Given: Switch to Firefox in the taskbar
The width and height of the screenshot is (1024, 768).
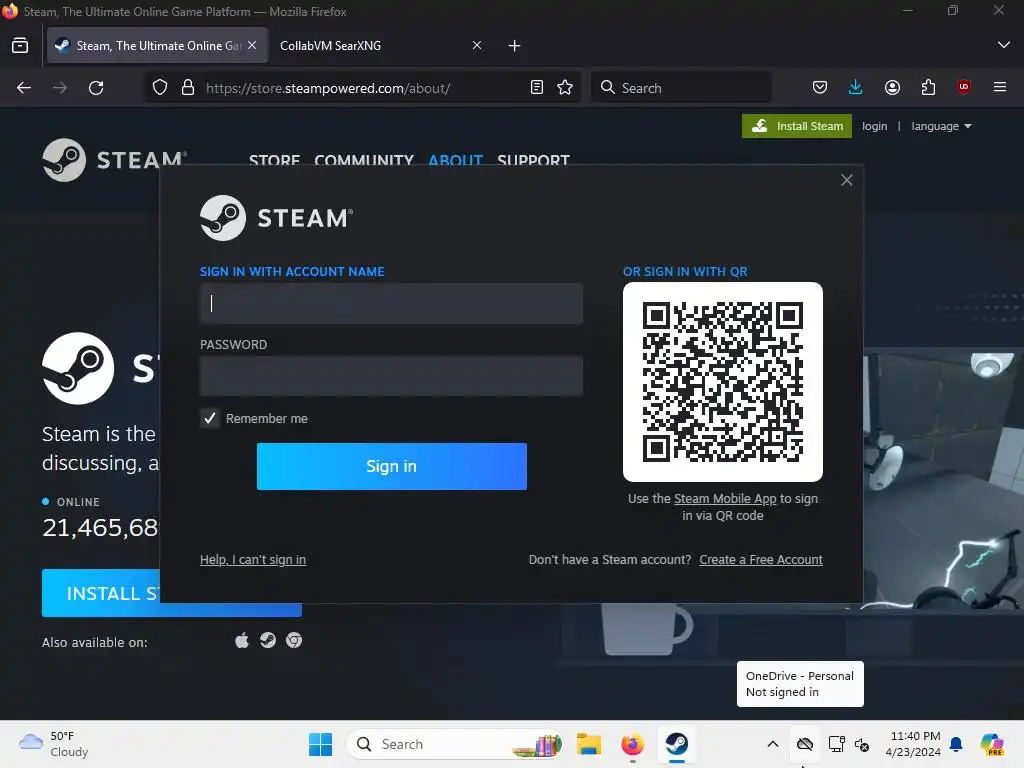Looking at the screenshot, I should [x=632, y=744].
